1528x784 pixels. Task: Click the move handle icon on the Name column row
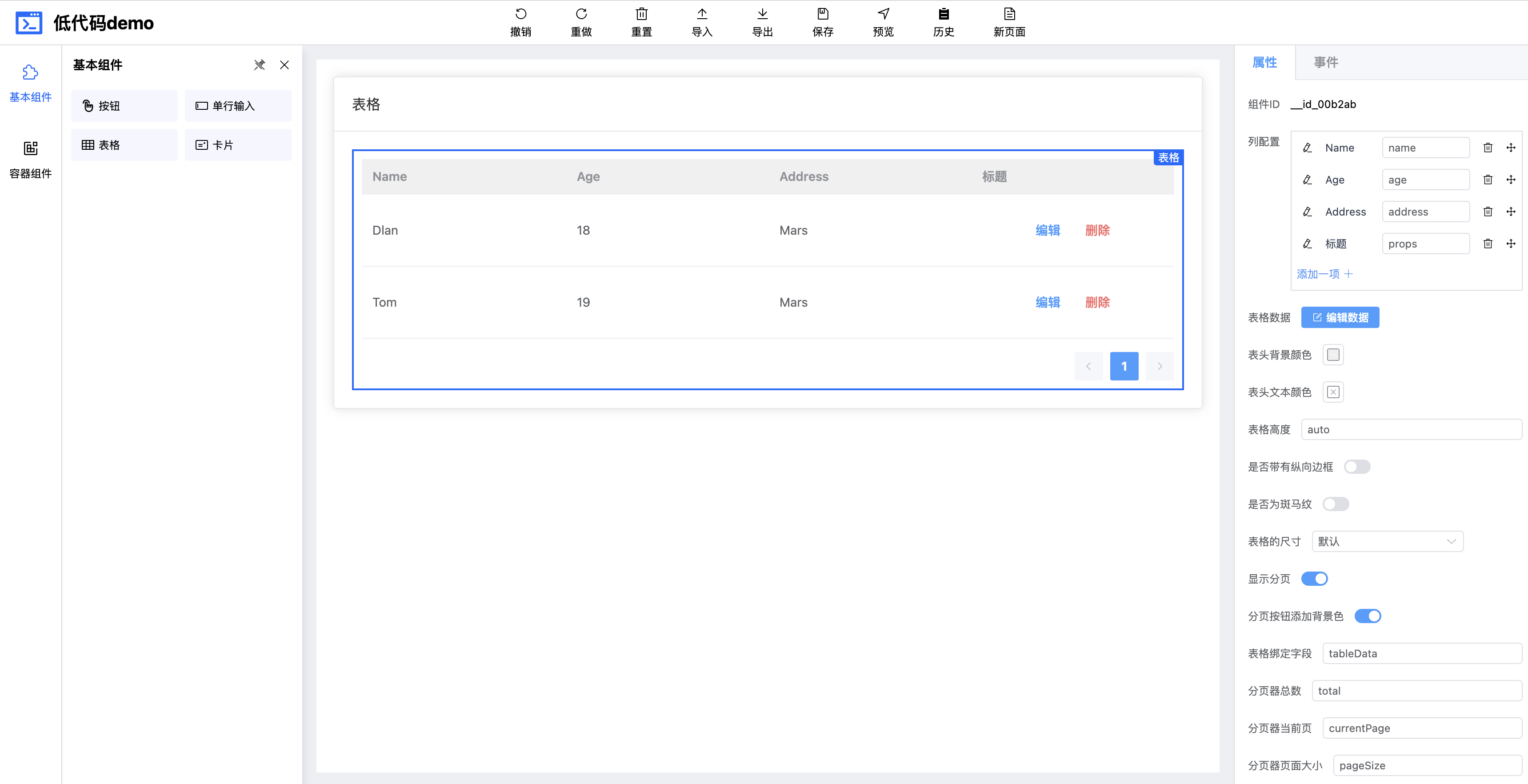[1510, 148]
